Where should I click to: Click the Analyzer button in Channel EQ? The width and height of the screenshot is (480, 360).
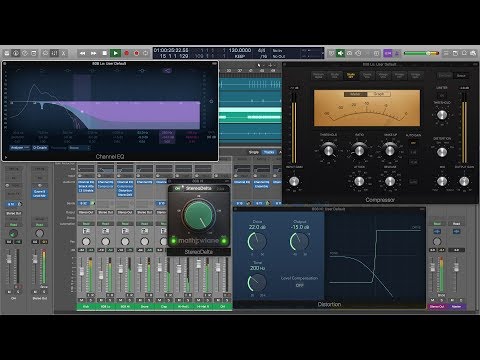click(20, 148)
